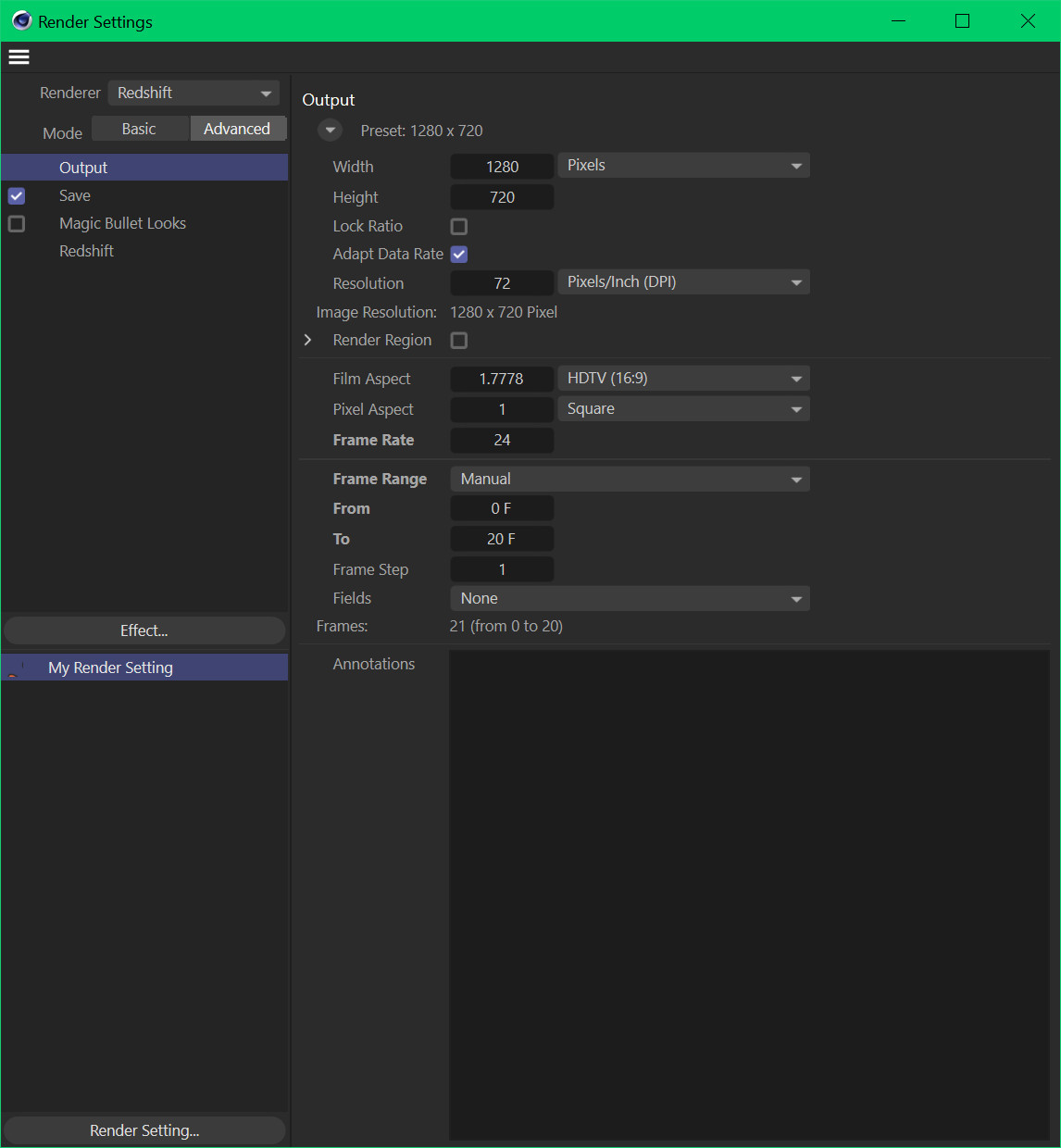Open the Frame Range dropdown set to Manual

[x=630, y=479]
